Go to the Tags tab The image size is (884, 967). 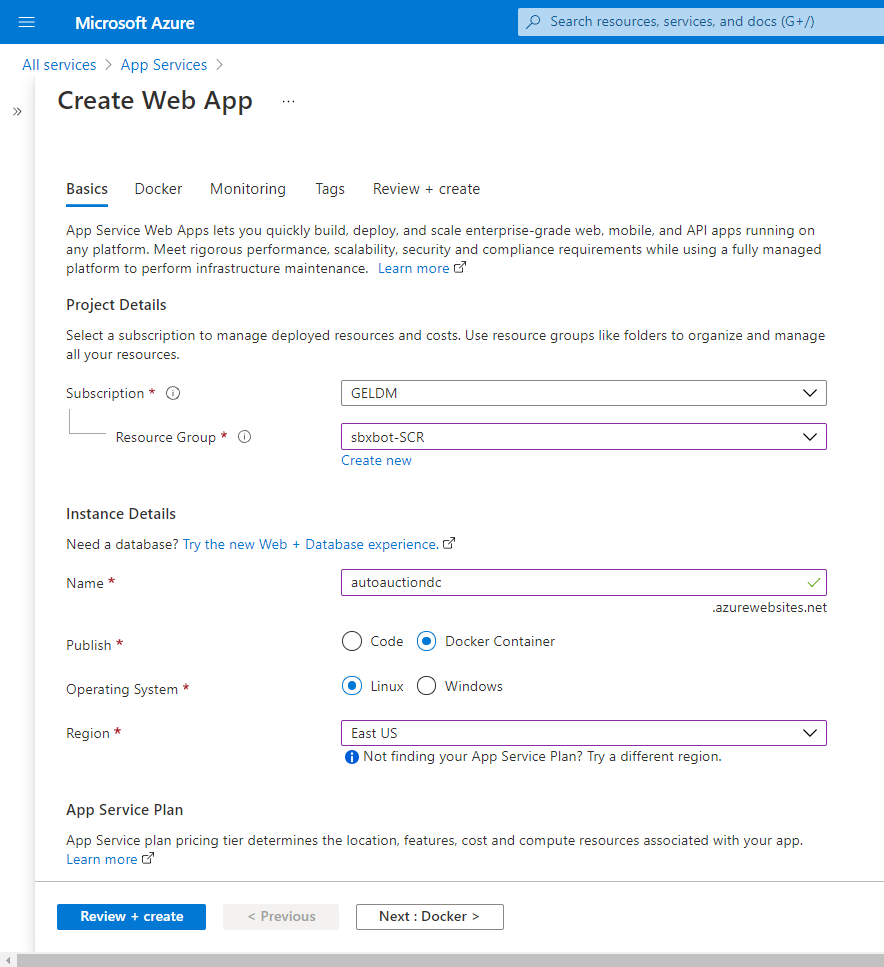tap(330, 189)
